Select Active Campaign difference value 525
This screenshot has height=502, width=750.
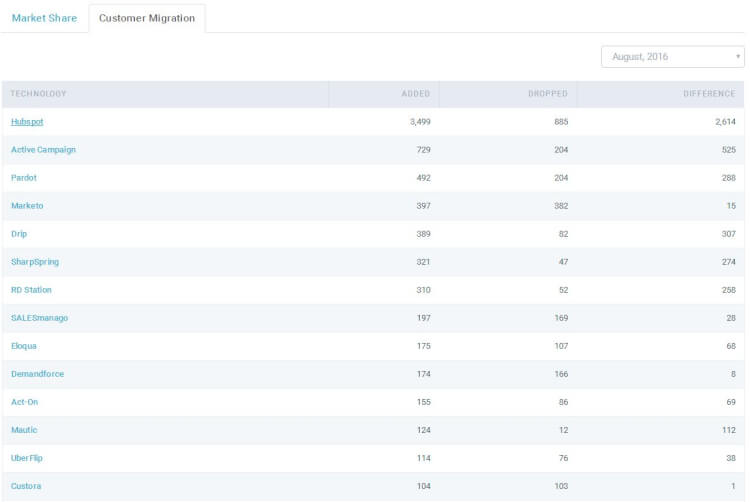728,150
